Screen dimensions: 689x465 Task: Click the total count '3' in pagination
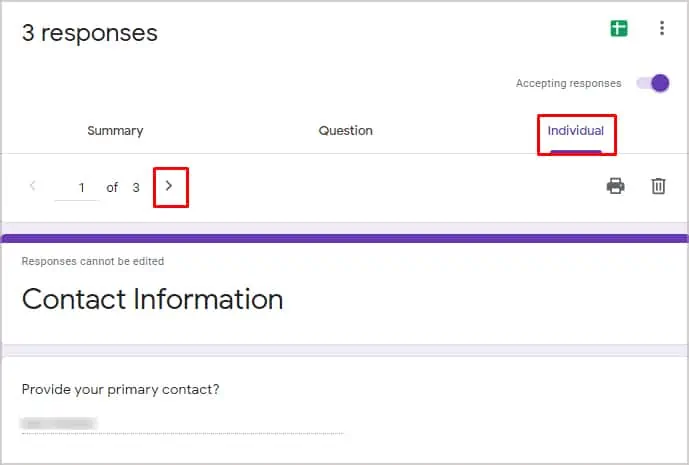136,188
